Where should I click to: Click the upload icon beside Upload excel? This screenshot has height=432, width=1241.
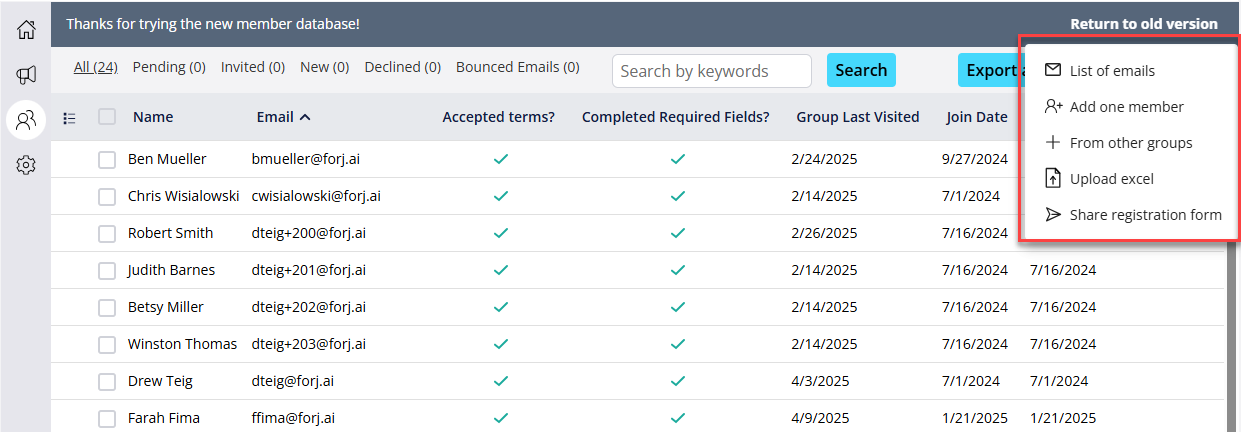1052,178
